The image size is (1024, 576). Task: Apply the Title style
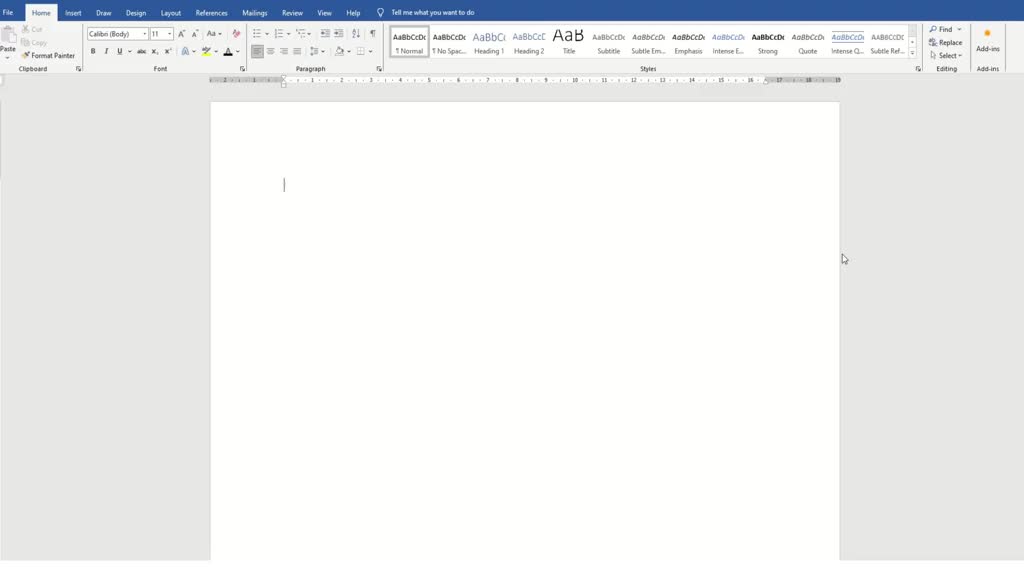click(x=568, y=42)
